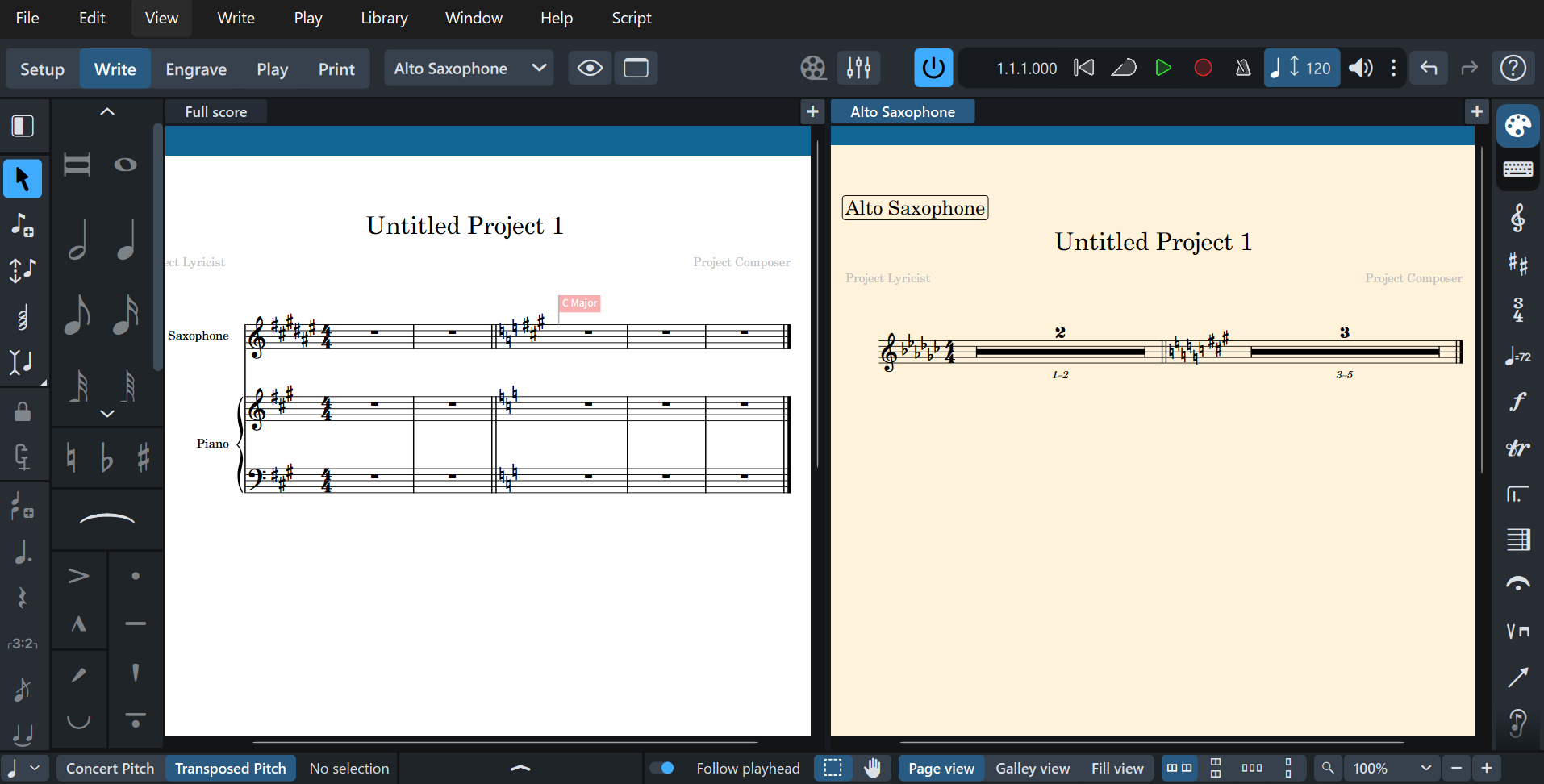The height and width of the screenshot is (784, 1544).
Task: Switch to Engrave mode
Action: (x=196, y=69)
